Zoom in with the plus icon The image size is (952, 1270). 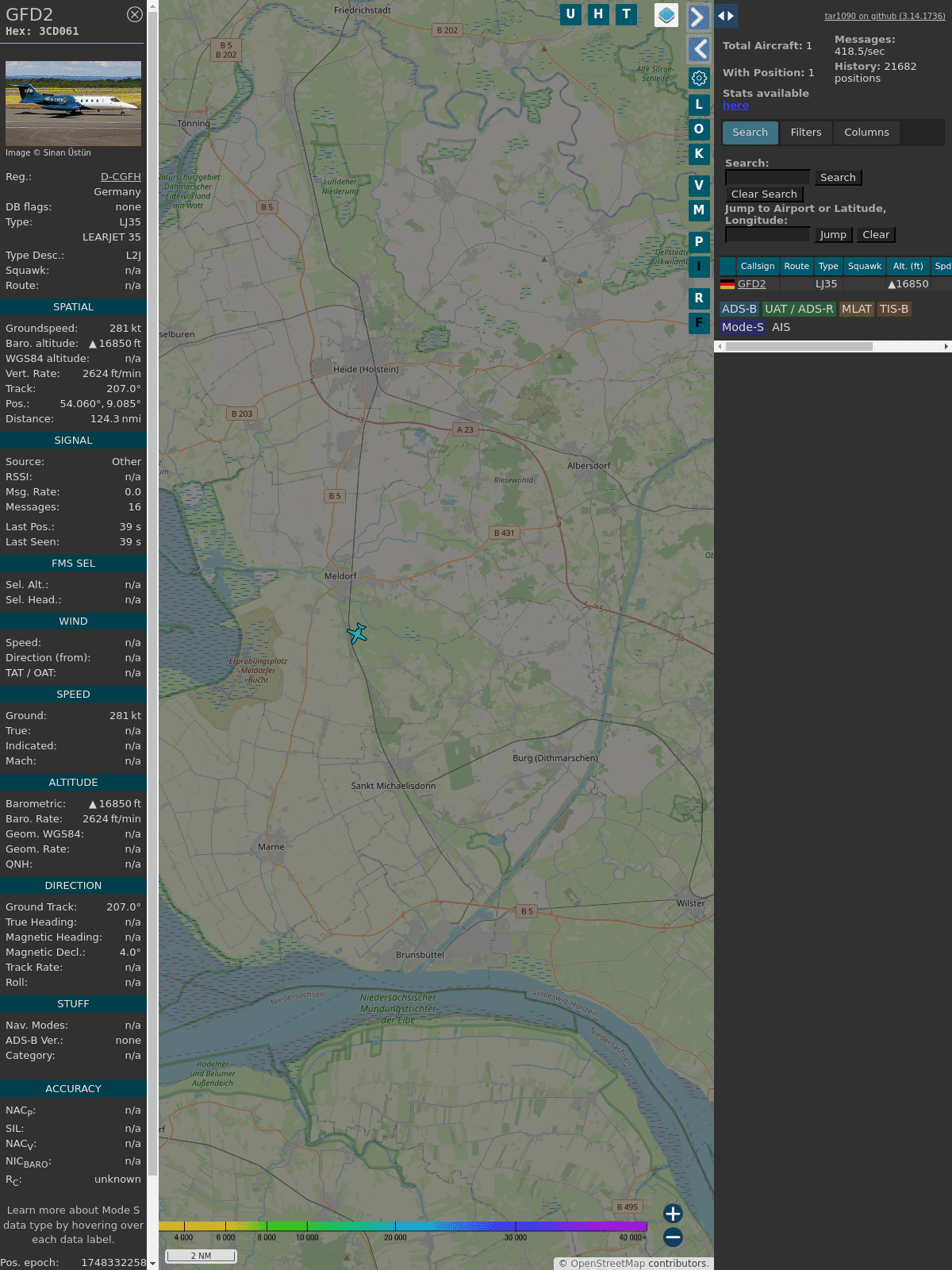pos(673,1214)
